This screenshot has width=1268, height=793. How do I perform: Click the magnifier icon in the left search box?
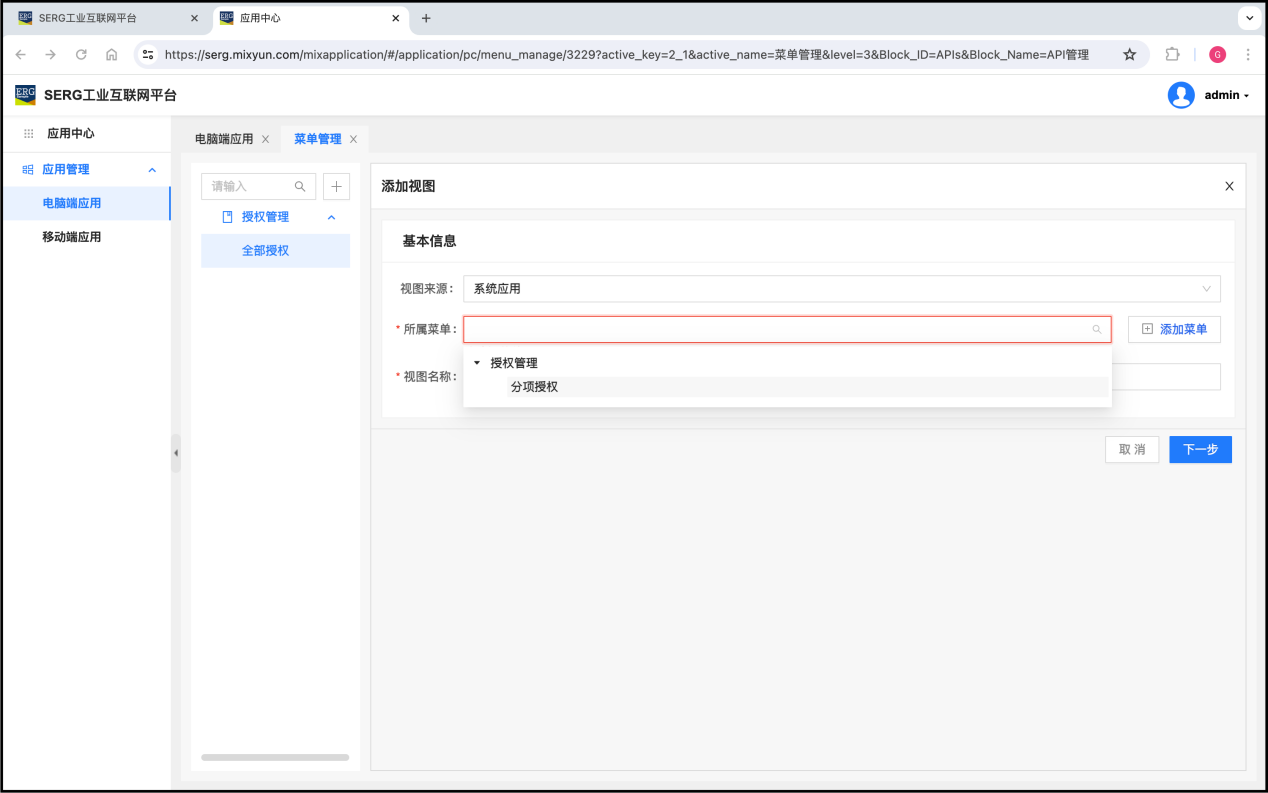[300, 186]
